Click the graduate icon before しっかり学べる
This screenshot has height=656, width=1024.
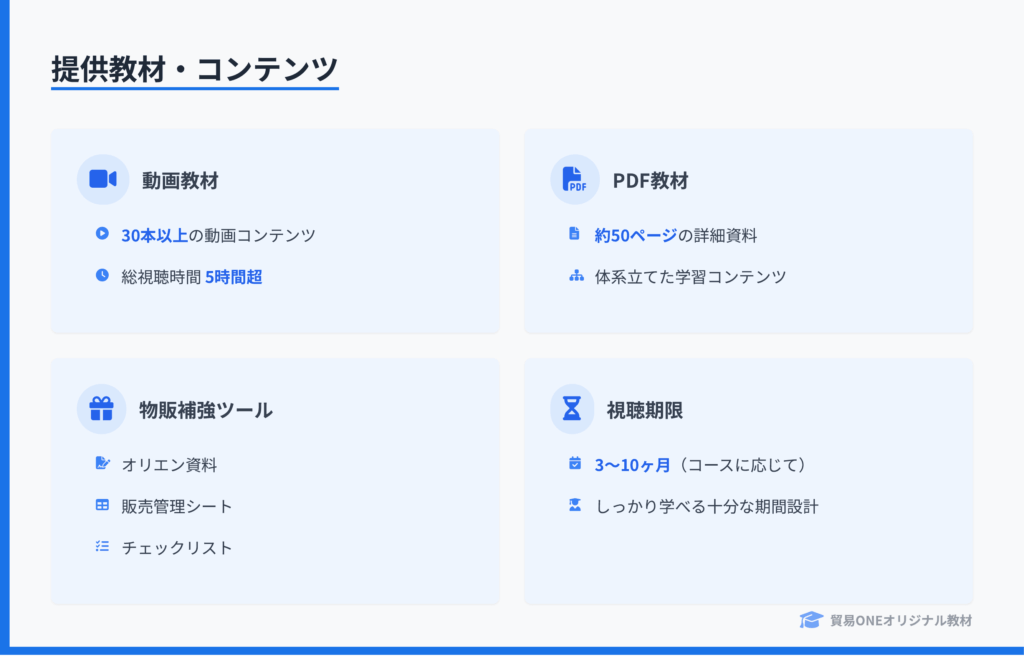[575, 505]
